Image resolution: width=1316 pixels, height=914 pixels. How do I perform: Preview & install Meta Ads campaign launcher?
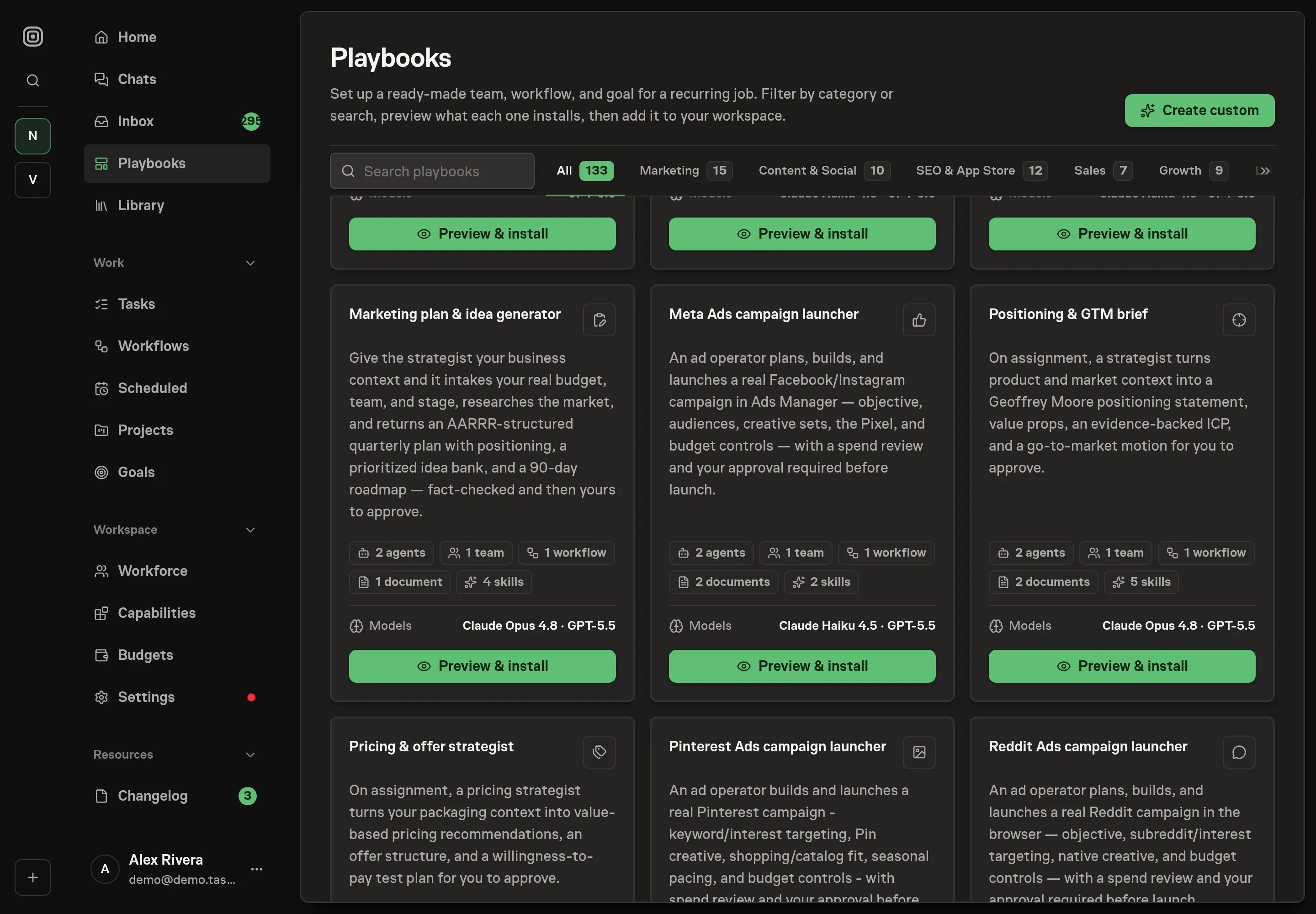coord(802,666)
